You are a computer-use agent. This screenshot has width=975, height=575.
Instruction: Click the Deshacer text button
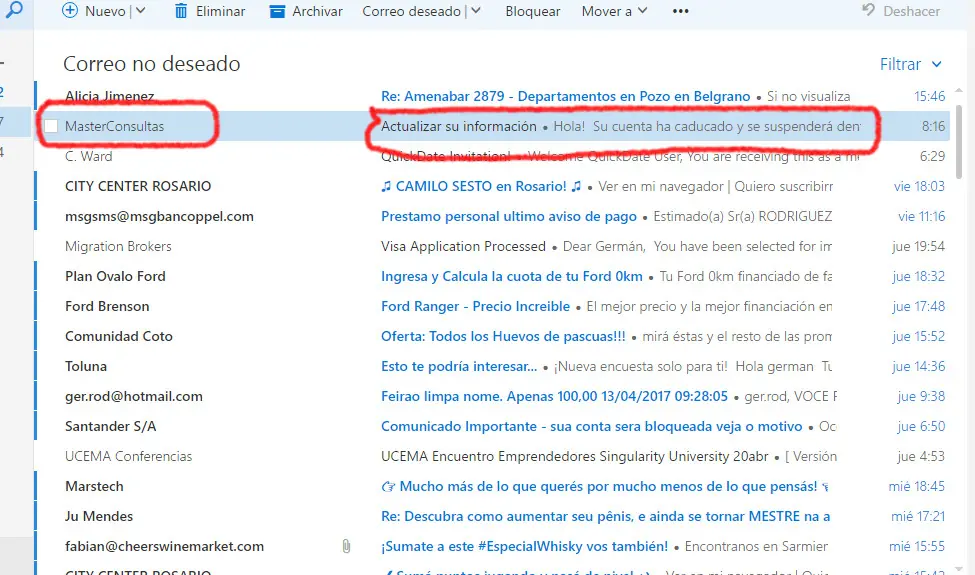click(912, 11)
